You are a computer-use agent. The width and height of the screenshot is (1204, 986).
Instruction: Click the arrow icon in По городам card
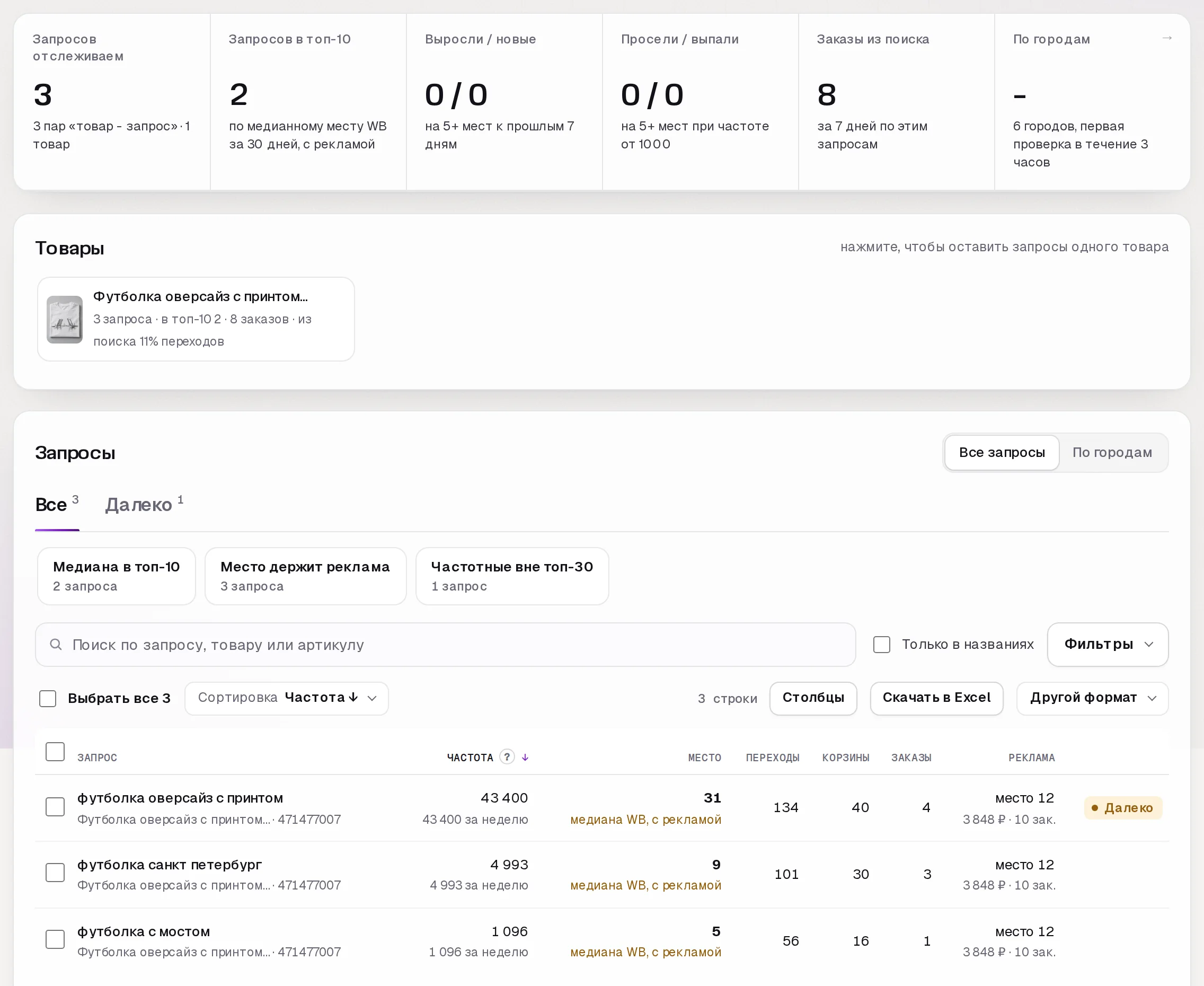coord(1166,38)
